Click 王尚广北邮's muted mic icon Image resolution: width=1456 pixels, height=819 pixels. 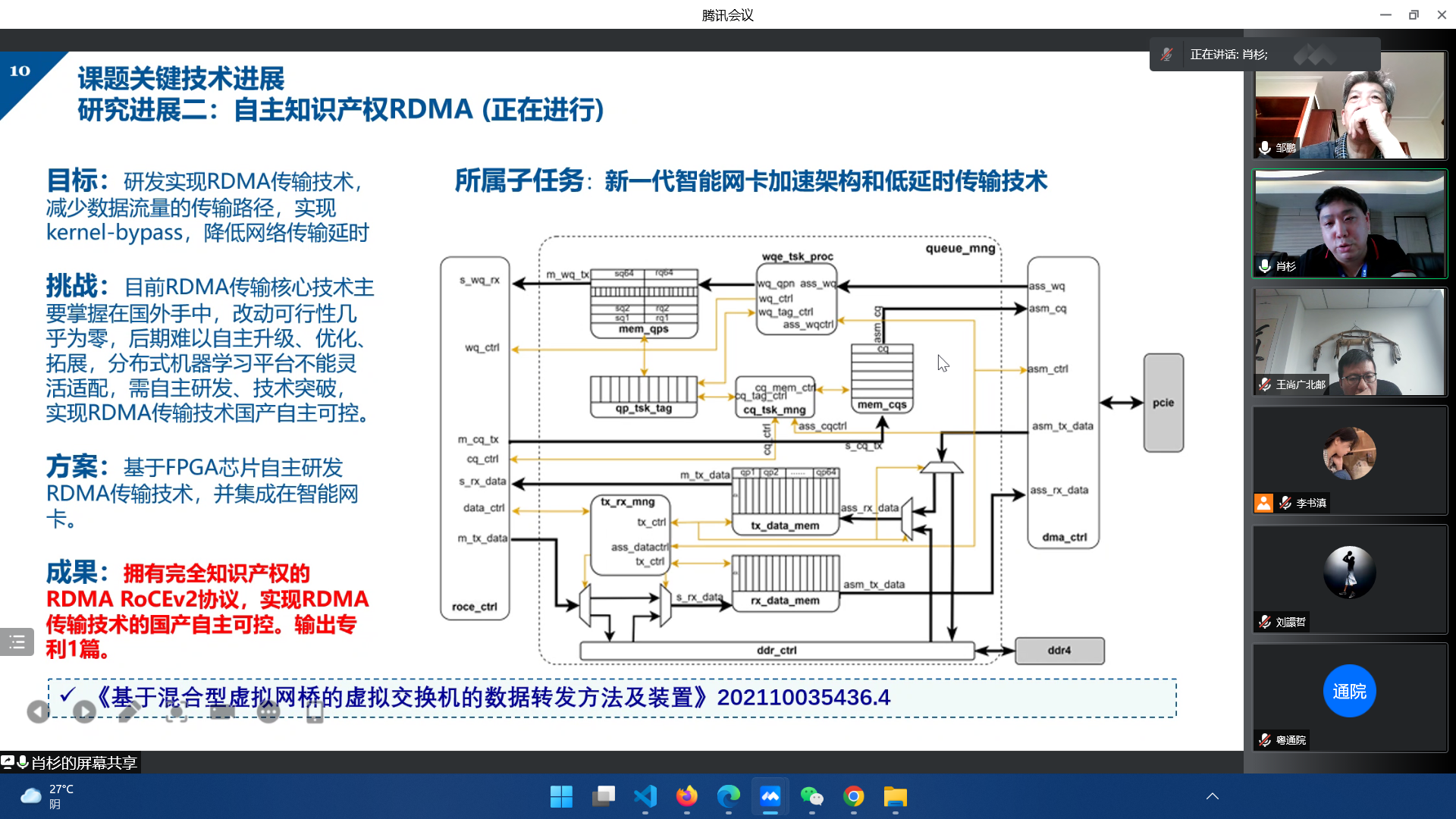tap(1265, 384)
